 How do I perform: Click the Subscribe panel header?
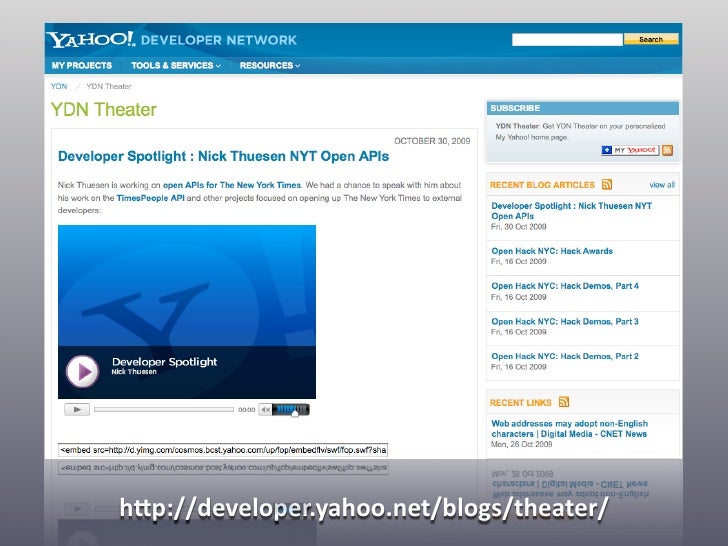[x=583, y=108]
